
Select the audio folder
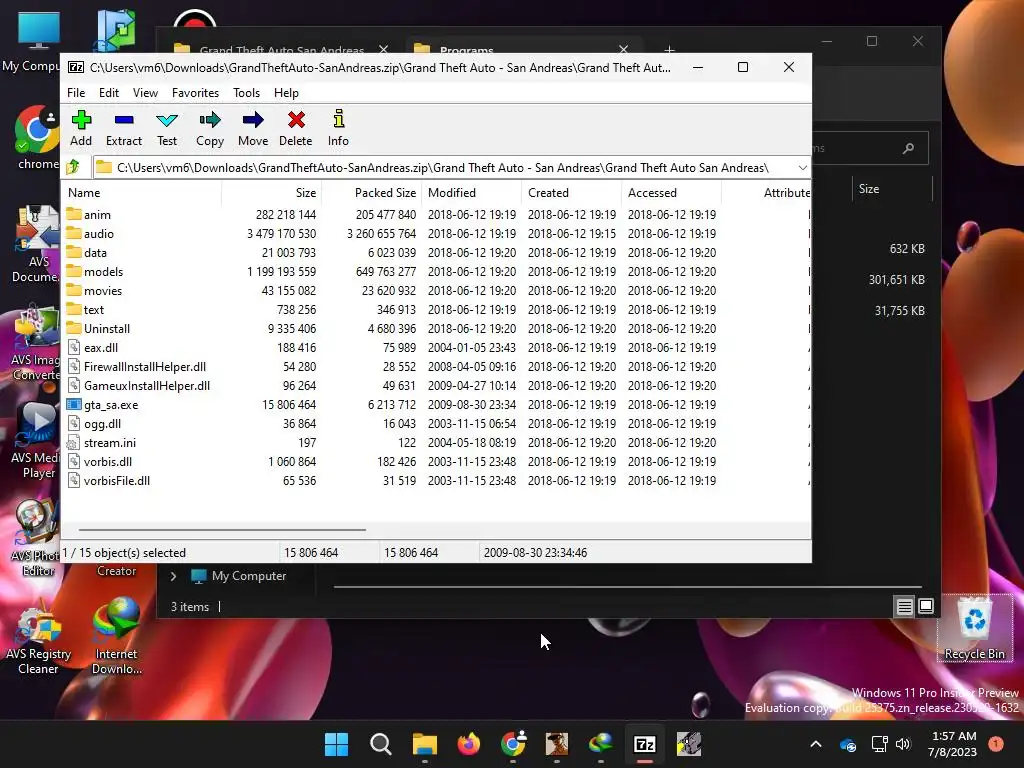click(x=99, y=233)
